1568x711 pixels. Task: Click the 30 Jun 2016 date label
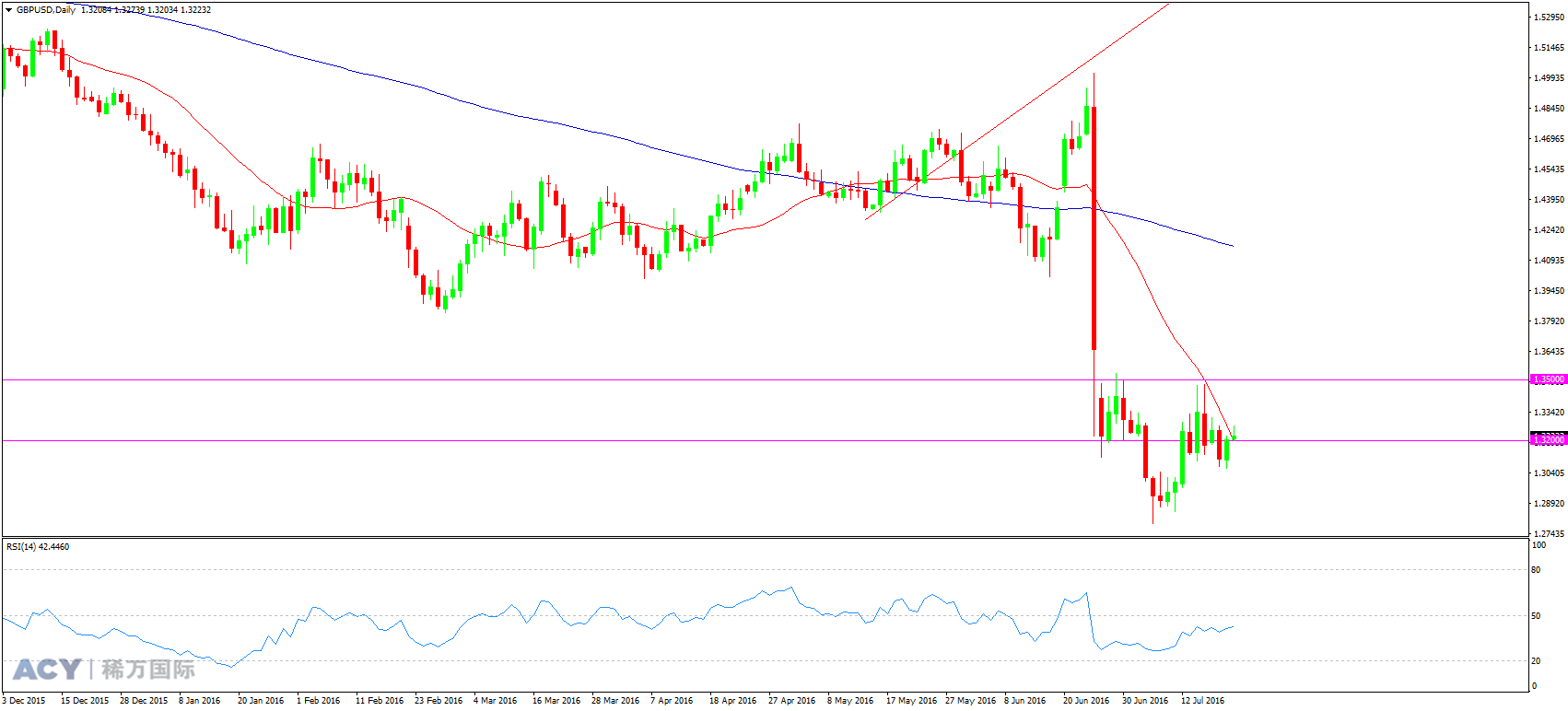1145,701
